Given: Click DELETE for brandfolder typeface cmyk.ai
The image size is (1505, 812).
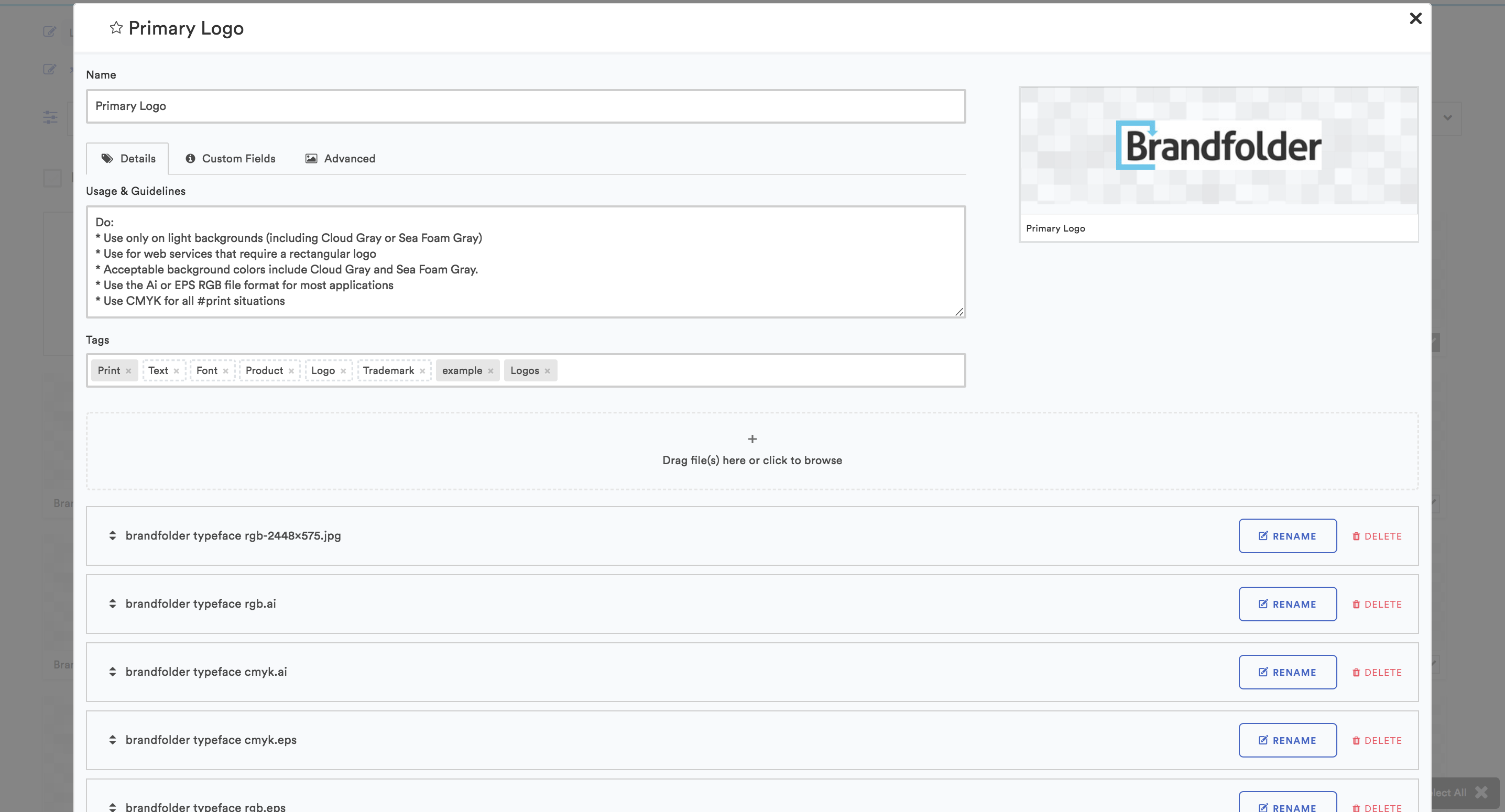Looking at the screenshot, I should (x=1377, y=672).
